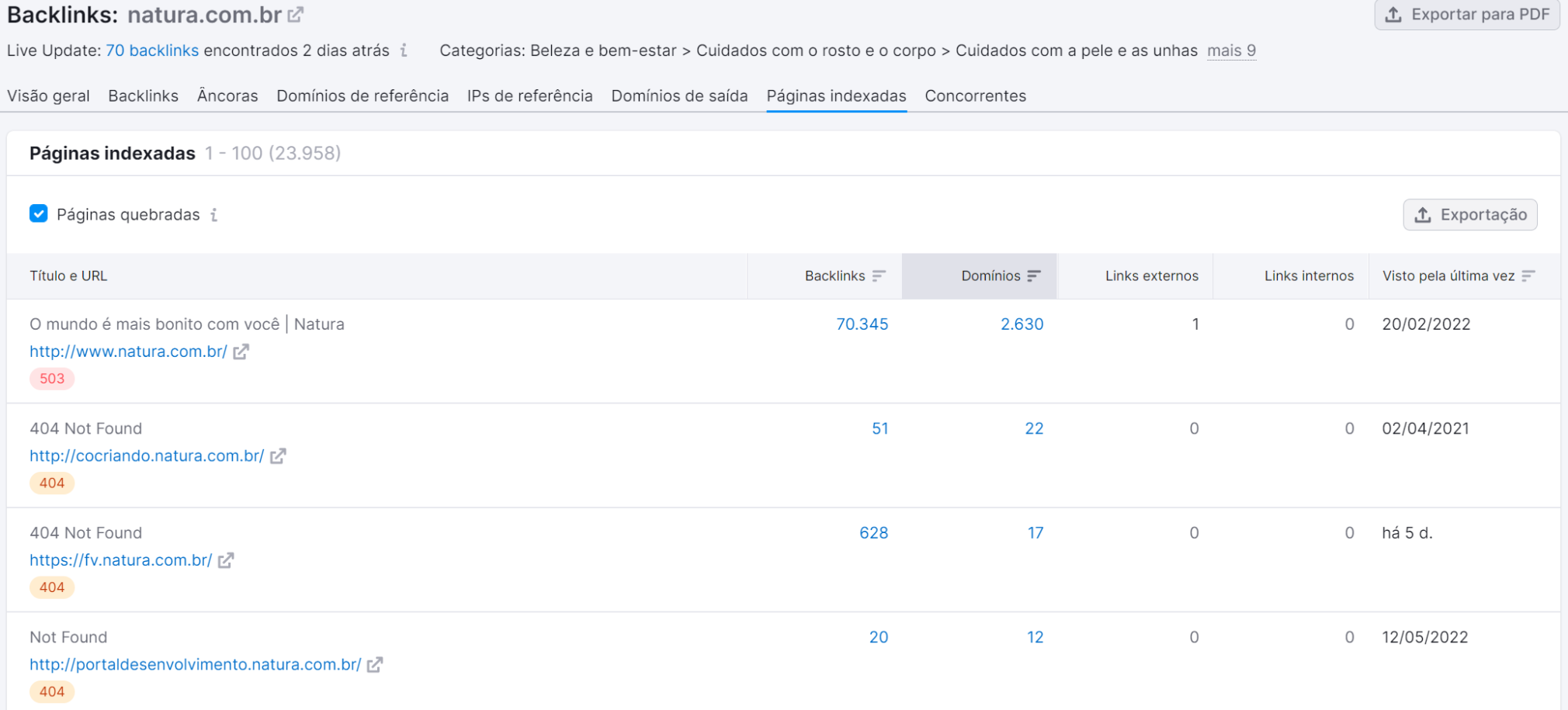Open portaldesenvolvimento.natura.com.br external link icon
Image resolution: width=1568 pixels, height=710 pixels.
[x=375, y=665]
